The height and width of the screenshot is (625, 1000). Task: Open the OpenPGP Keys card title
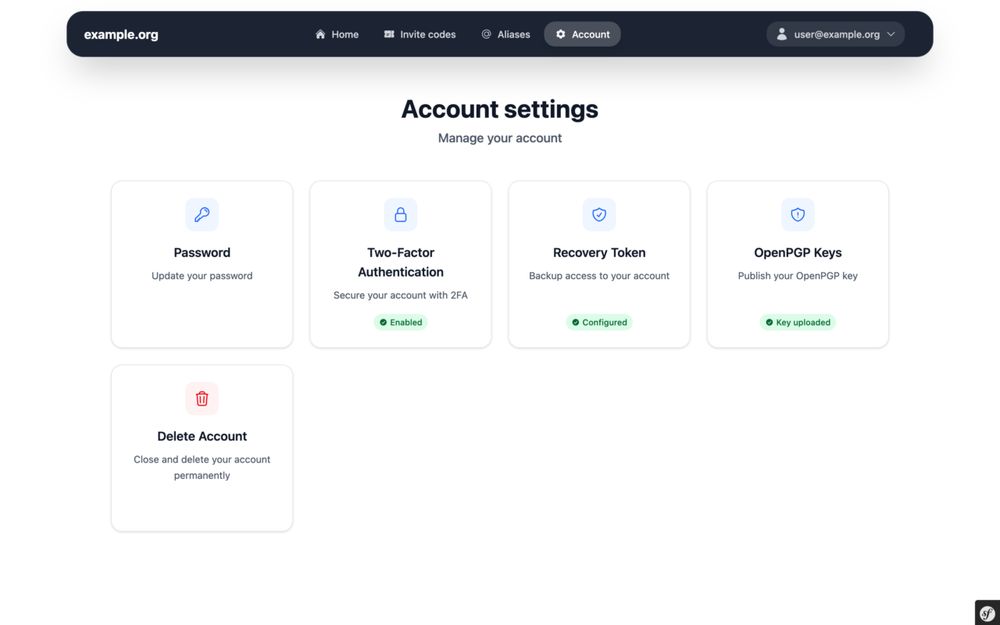tap(798, 253)
